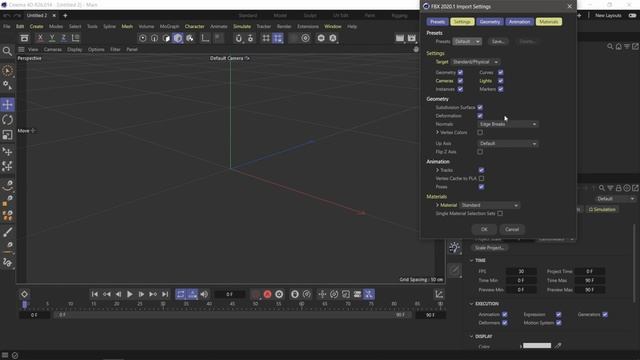Switch to the Animation tab in dialog

pyautogui.click(x=519, y=22)
